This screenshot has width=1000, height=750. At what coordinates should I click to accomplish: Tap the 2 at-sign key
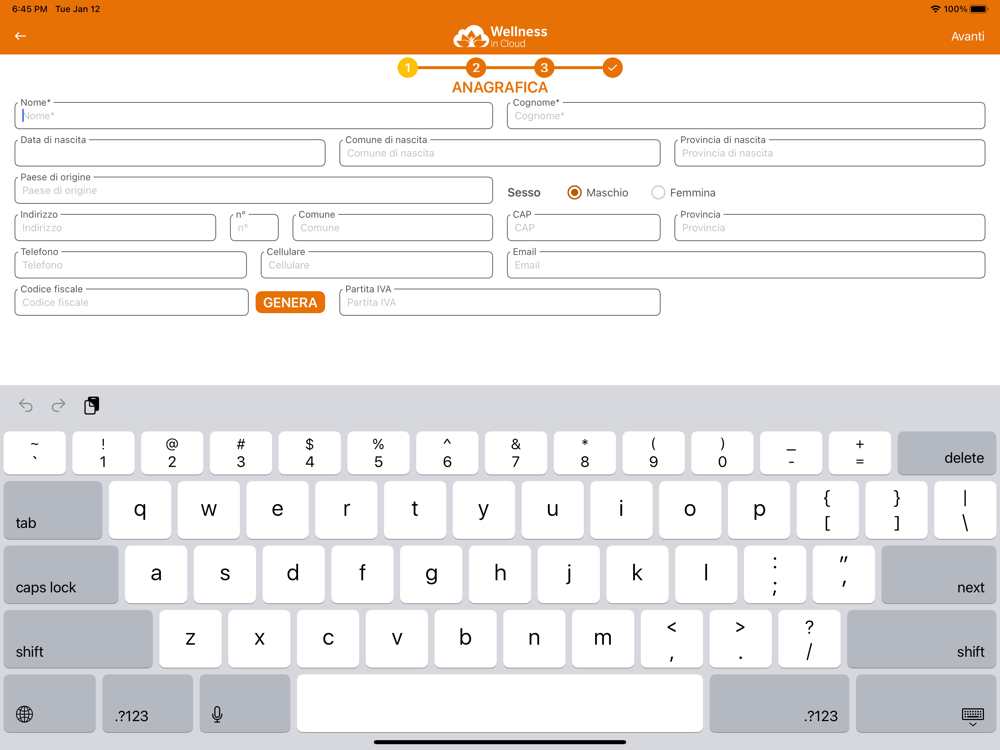click(172, 453)
